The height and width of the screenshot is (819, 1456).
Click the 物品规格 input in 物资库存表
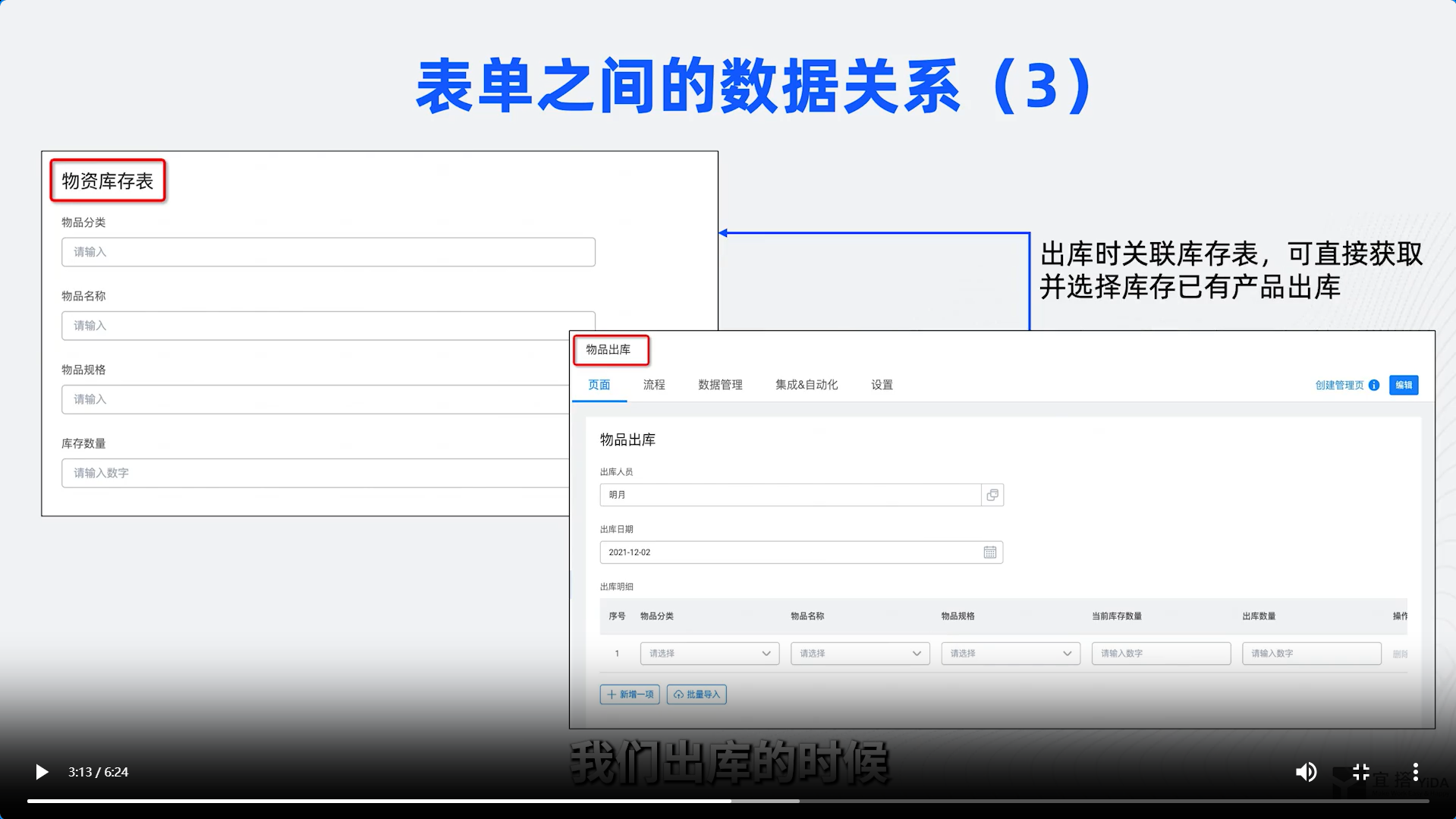coord(316,399)
